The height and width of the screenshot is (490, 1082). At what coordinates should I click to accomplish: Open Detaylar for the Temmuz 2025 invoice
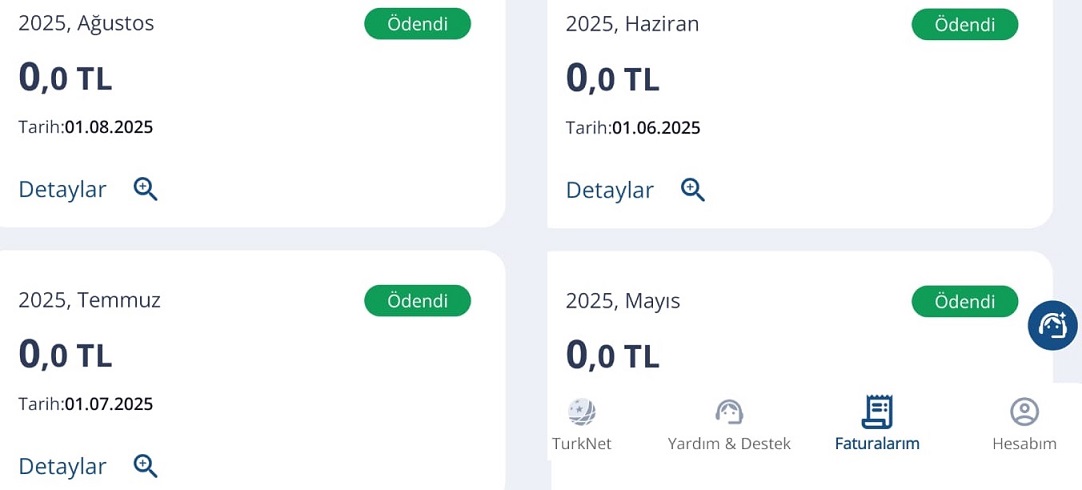[x=62, y=467]
